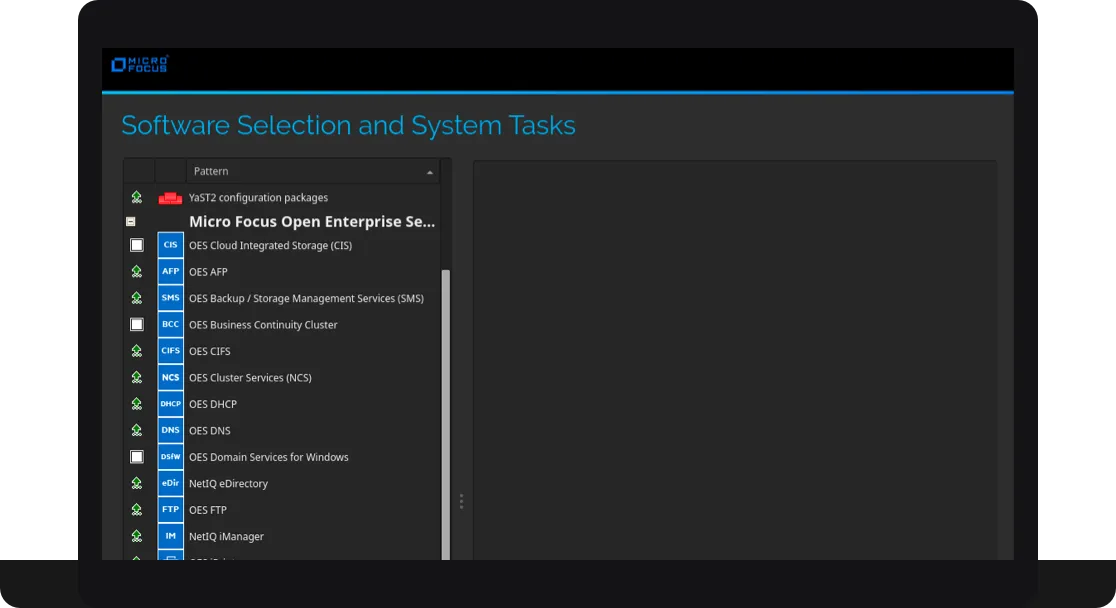Click the CIFS pattern icon
Image resolution: width=1116 pixels, height=608 pixels.
point(170,350)
